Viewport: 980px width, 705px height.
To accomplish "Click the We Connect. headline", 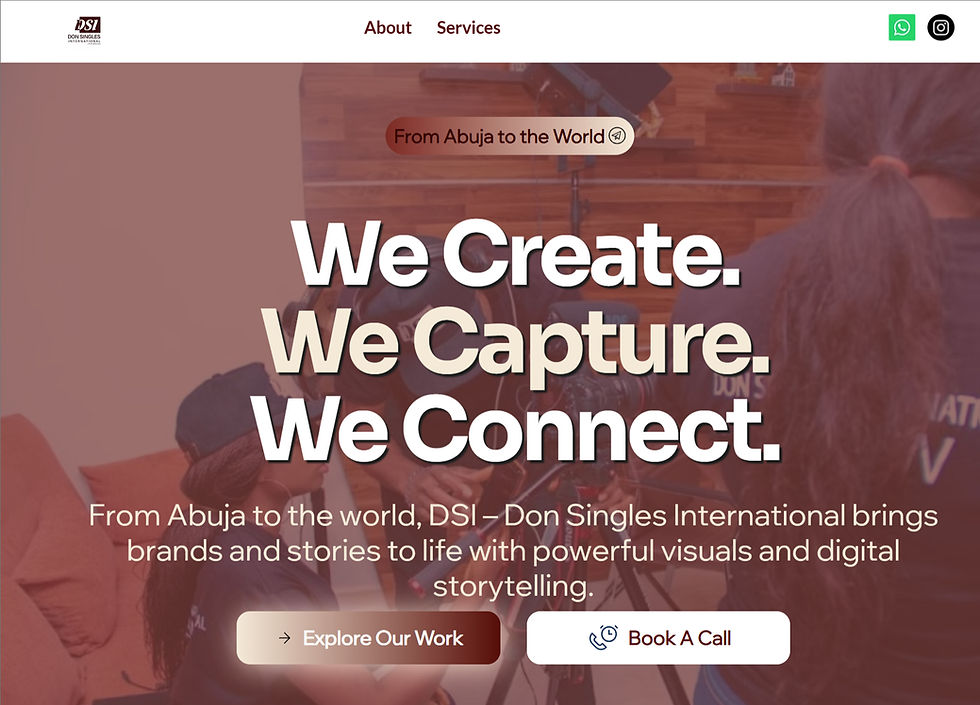I will tap(517, 429).
